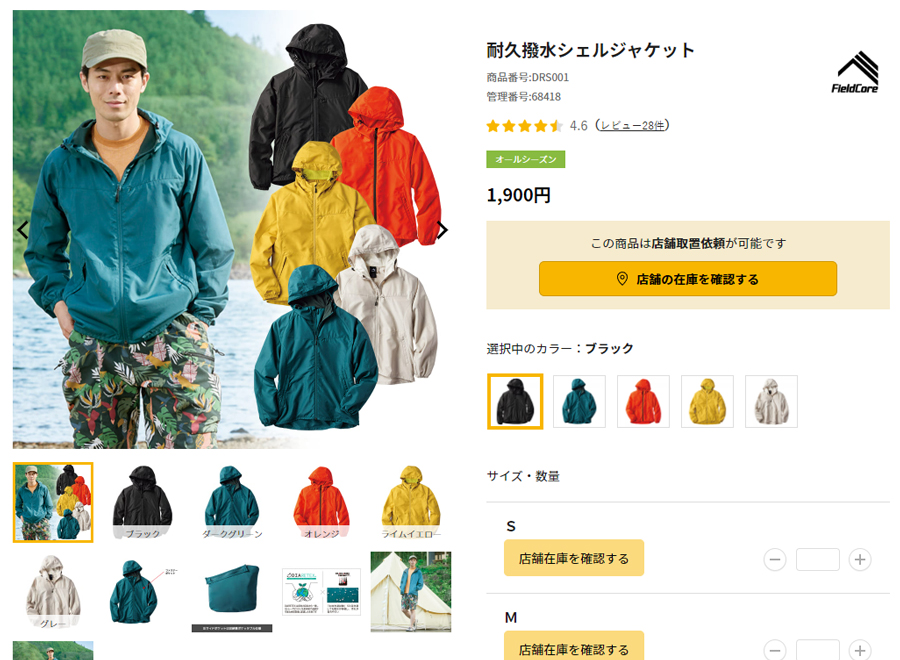Advance to the next product image arrow
The image size is (900, 660).
click(442, 230)
